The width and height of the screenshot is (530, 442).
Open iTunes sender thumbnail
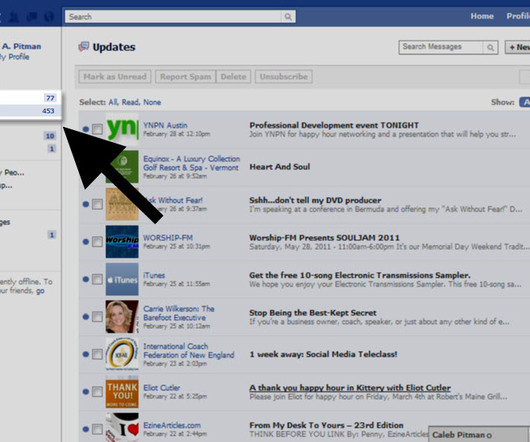pyautogui.click(x=122, y=279)
